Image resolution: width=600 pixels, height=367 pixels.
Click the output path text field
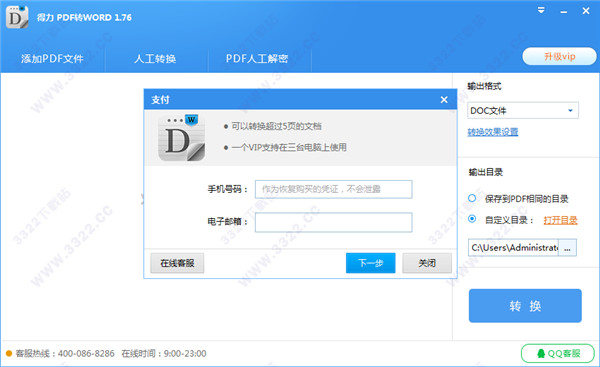click(x=513, y=248)
